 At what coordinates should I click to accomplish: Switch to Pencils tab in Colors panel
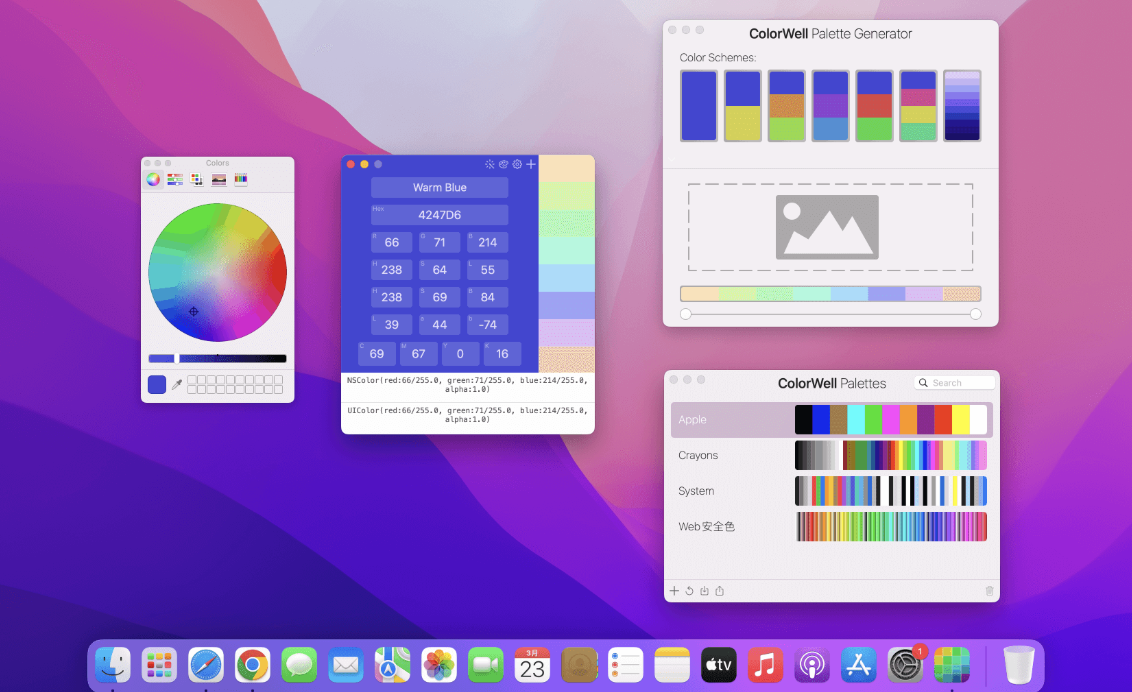[241, 179]
